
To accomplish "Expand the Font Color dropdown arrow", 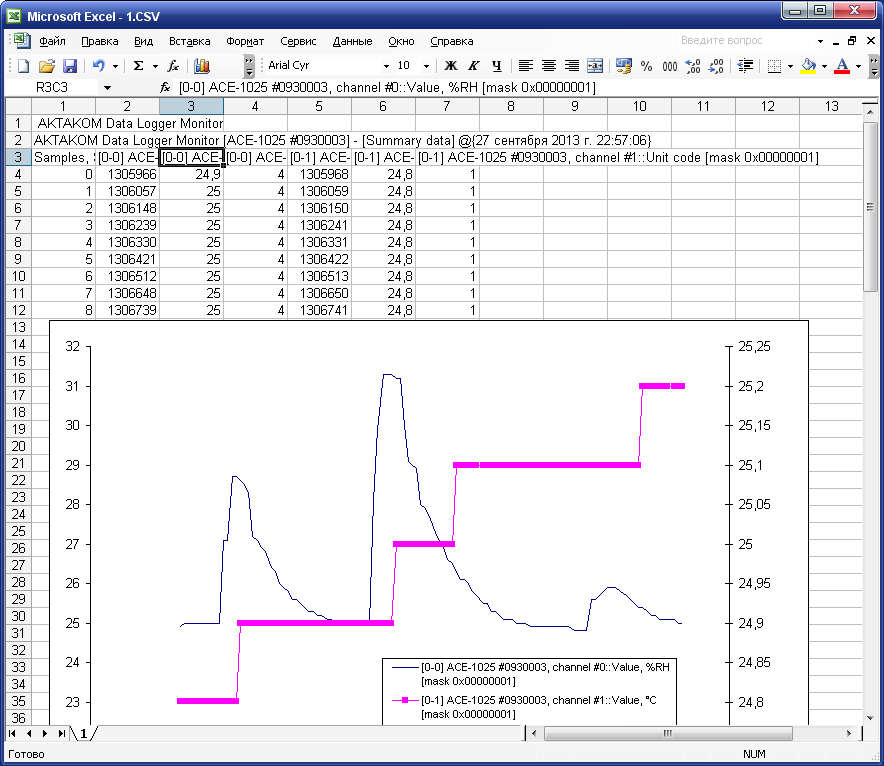I will (858, 66).
